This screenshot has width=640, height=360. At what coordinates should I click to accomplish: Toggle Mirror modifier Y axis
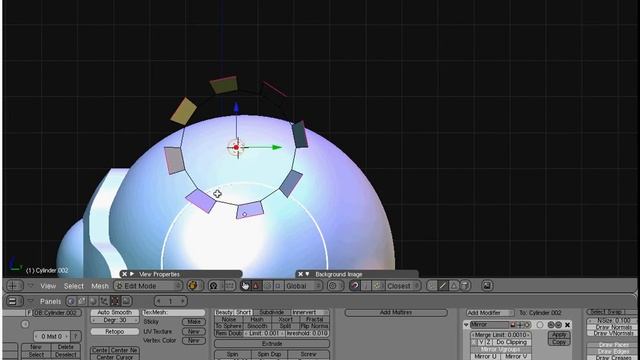481,342
